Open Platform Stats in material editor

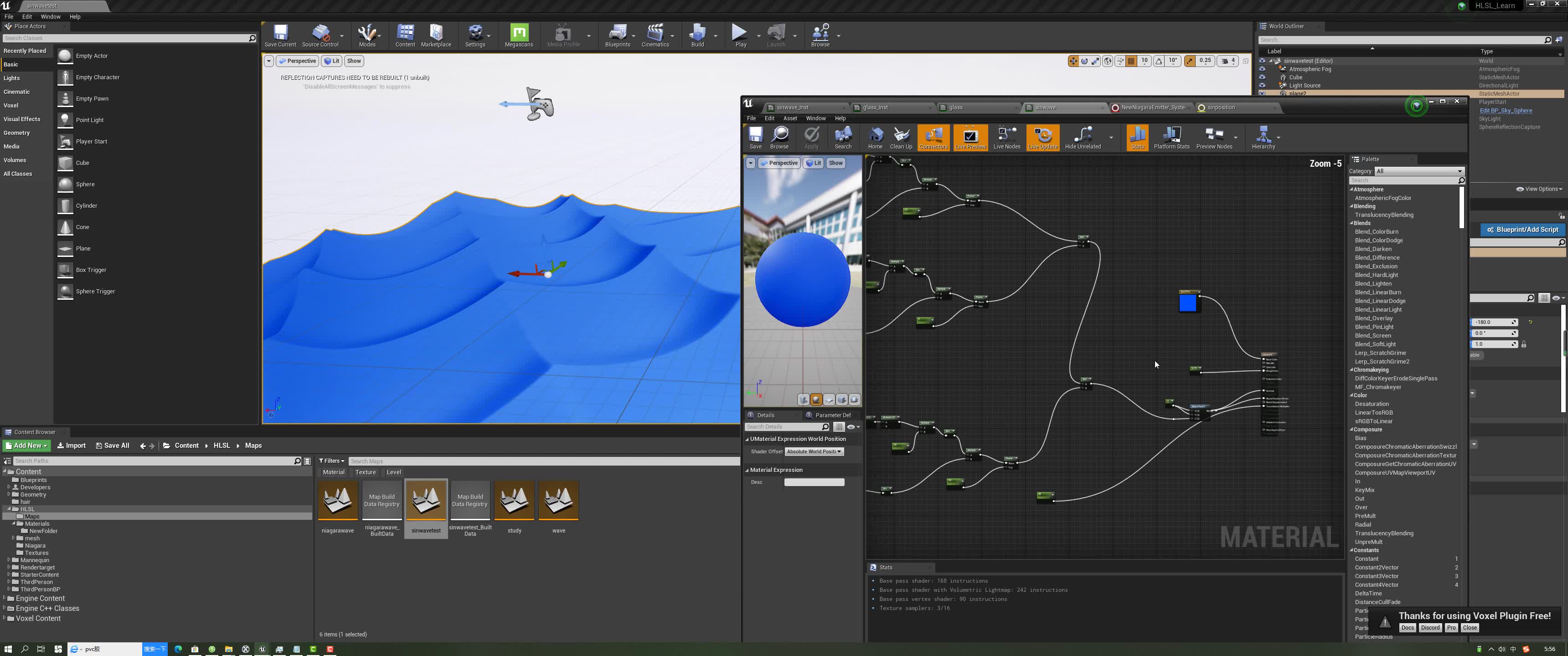[1171, 138]
